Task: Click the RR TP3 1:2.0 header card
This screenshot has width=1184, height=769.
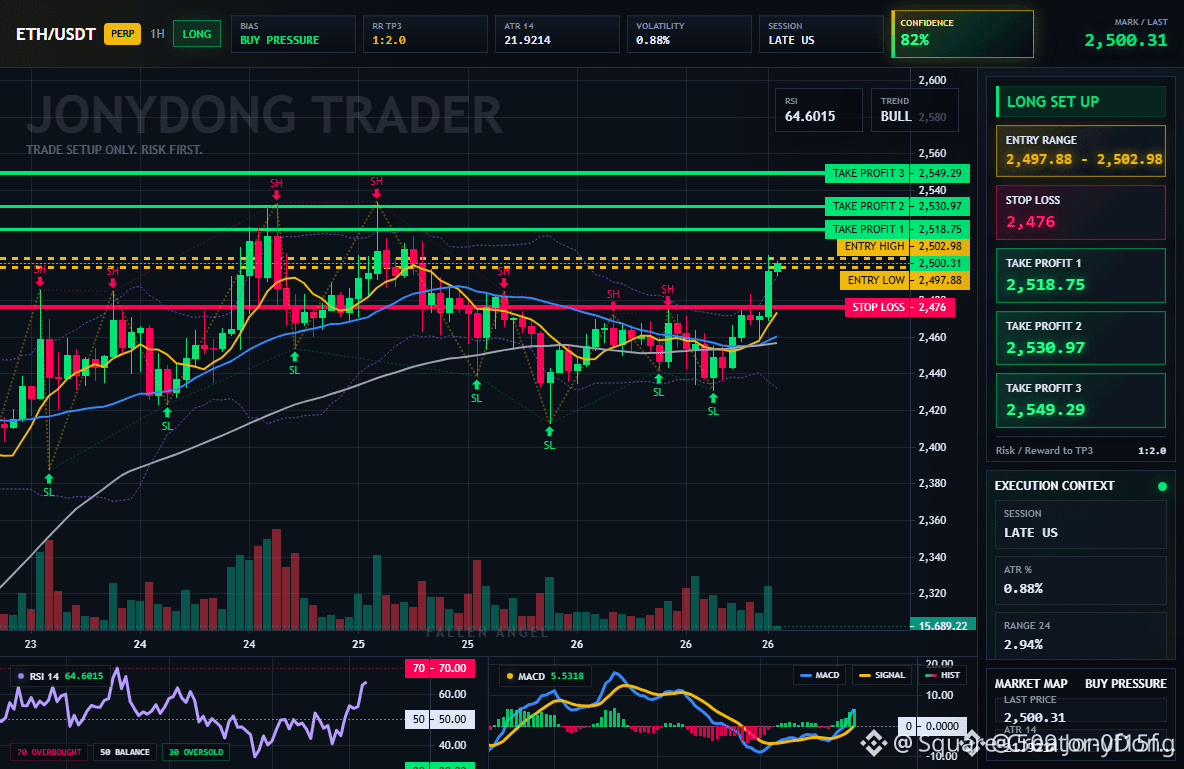Action: point(425,34)
